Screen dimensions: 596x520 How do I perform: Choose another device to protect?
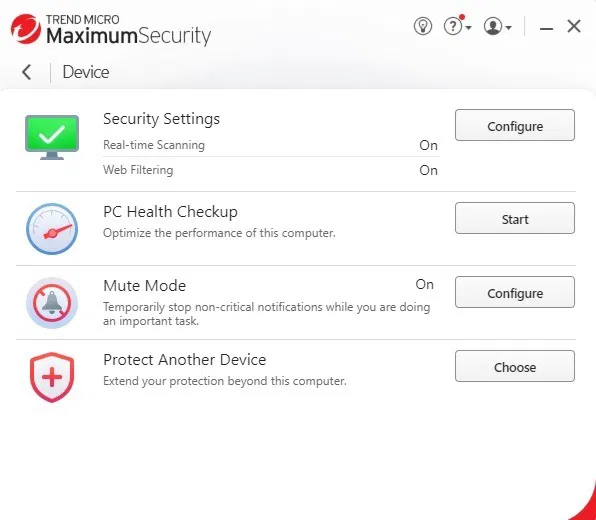pyautogui.click(x=515, y=366)
